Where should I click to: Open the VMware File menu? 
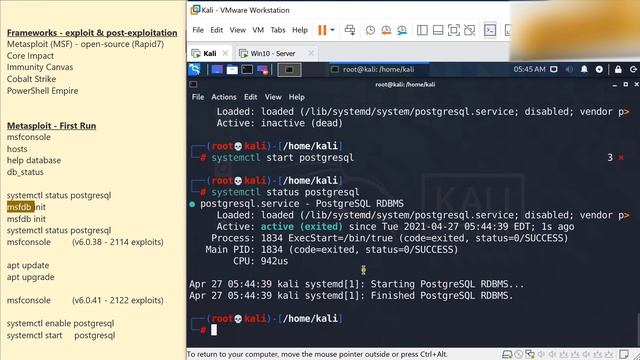click(x=198, y=30)
